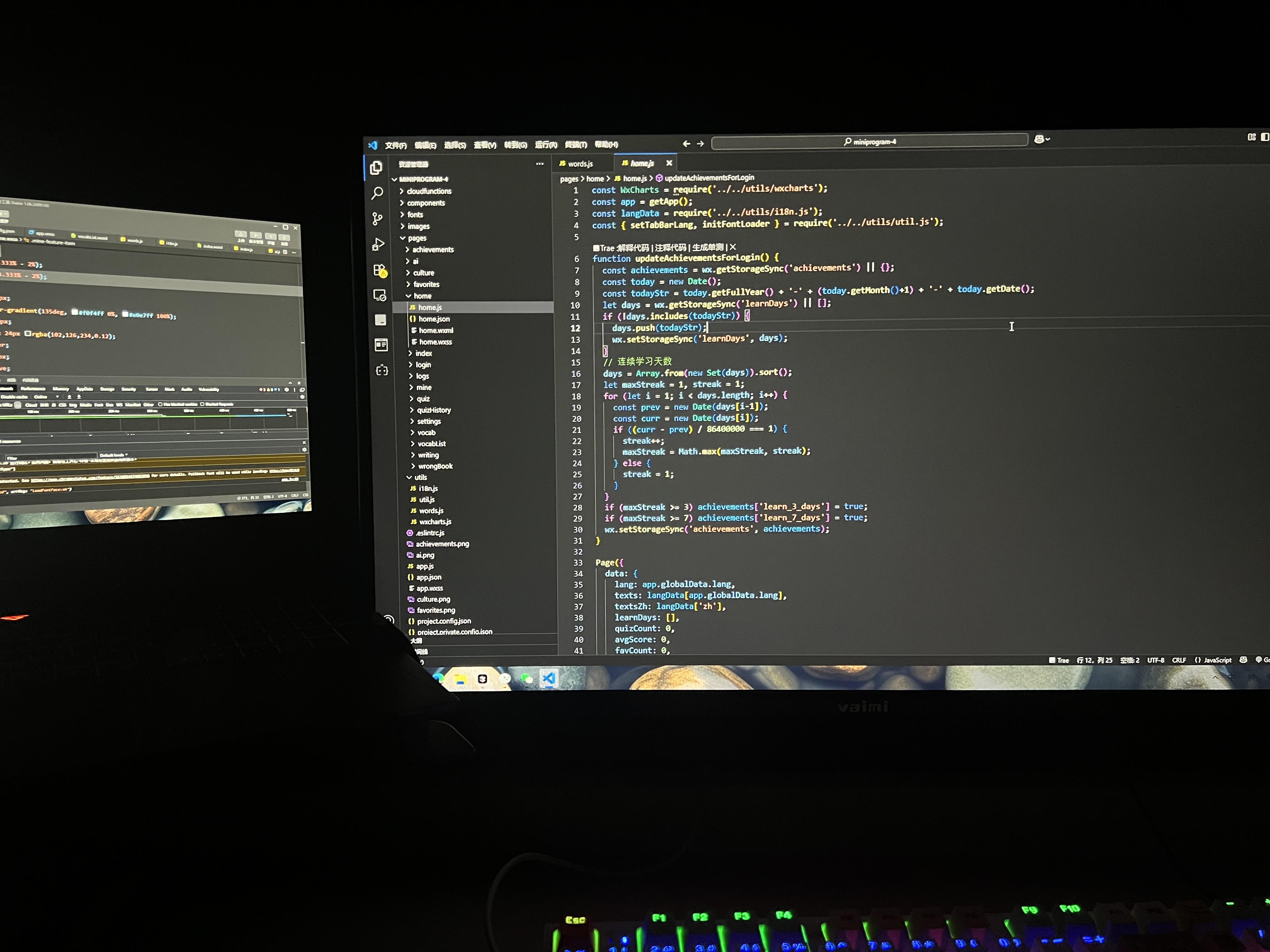Open explorer more actions ellipsis
The height and width of the screenshot is (952, 1270).
540,164
